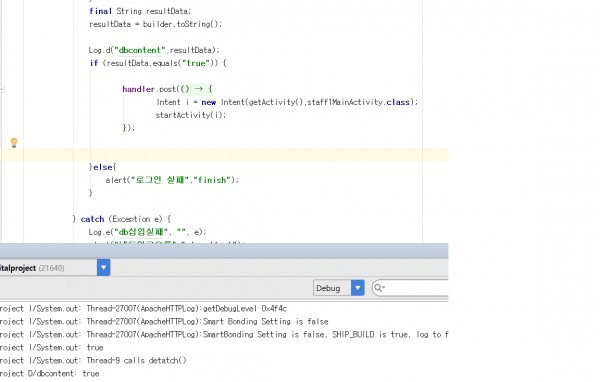600x382 pixels.
Task: Select log line "D/dbcontent: true"
Action: pyautogui.click(x=50, y=374)
